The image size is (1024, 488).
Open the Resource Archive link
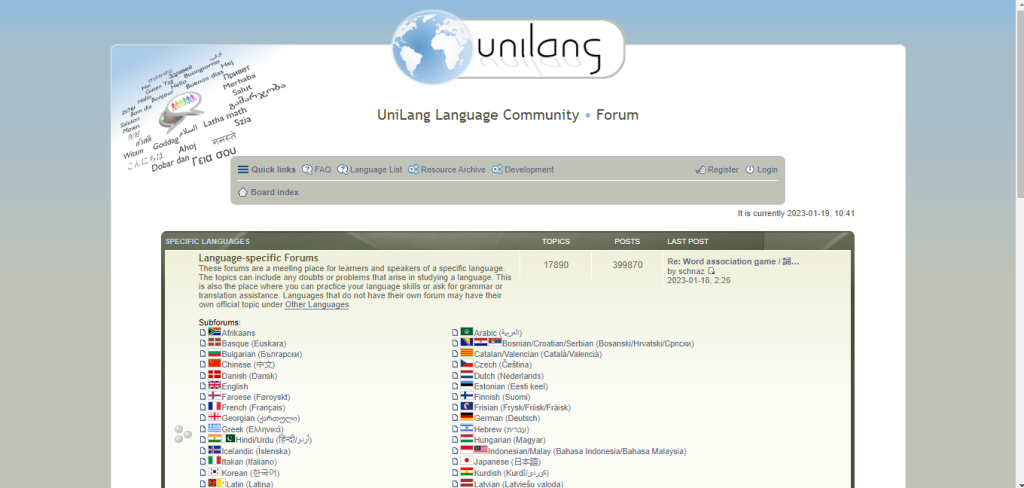pyautogui.click(x=447, y=170)
